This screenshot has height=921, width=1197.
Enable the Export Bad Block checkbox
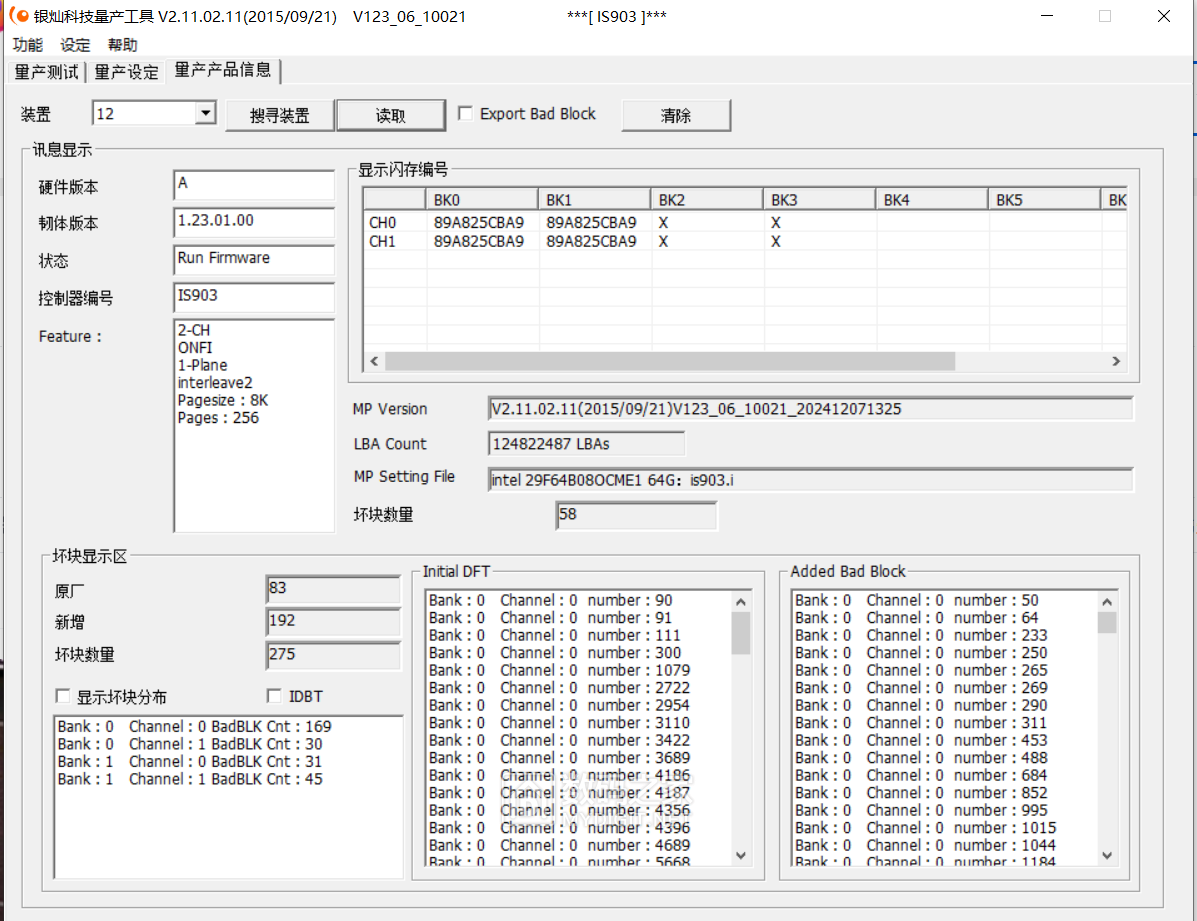[465, 114]
